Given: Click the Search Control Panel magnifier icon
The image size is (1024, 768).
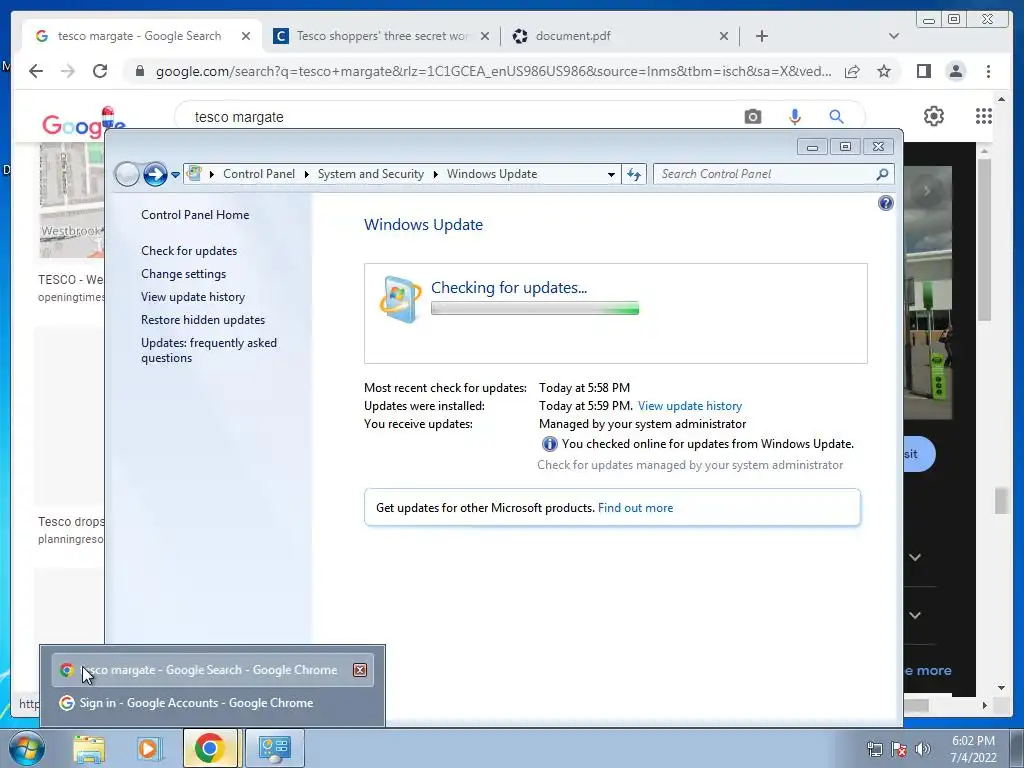Looking at the screenshot, I should [x=882, y=174].
